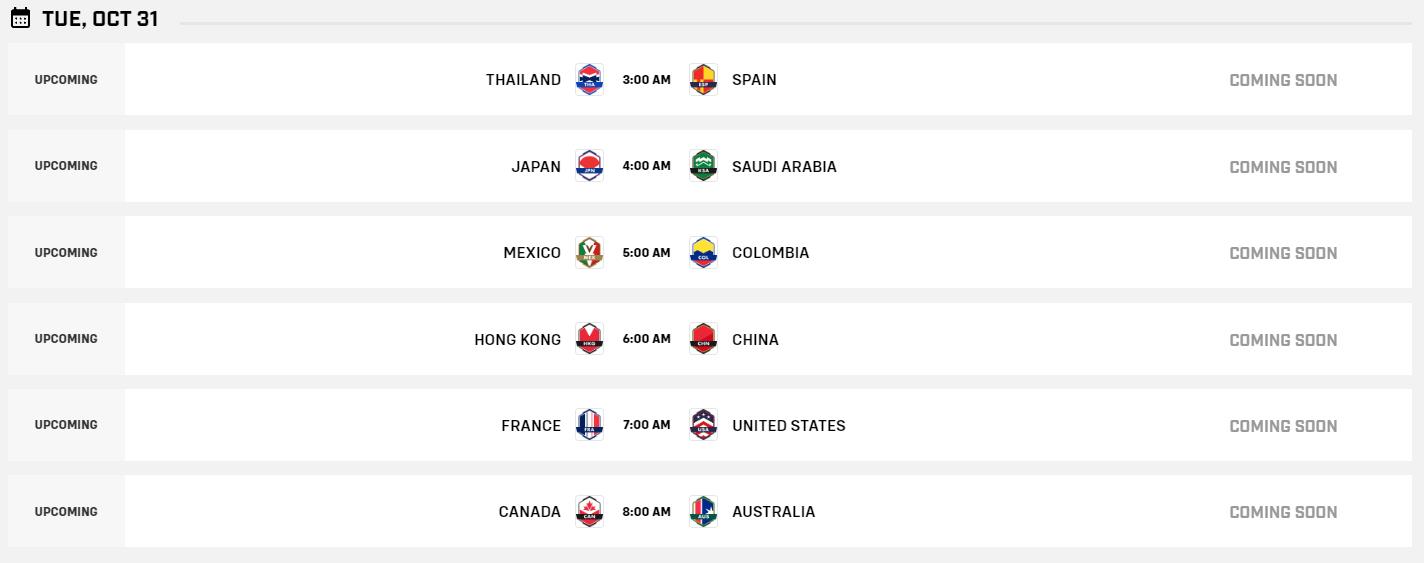Select the 5:00 AM Mexico–Colombia match time
1424x563 pixels.
point(646,253)
